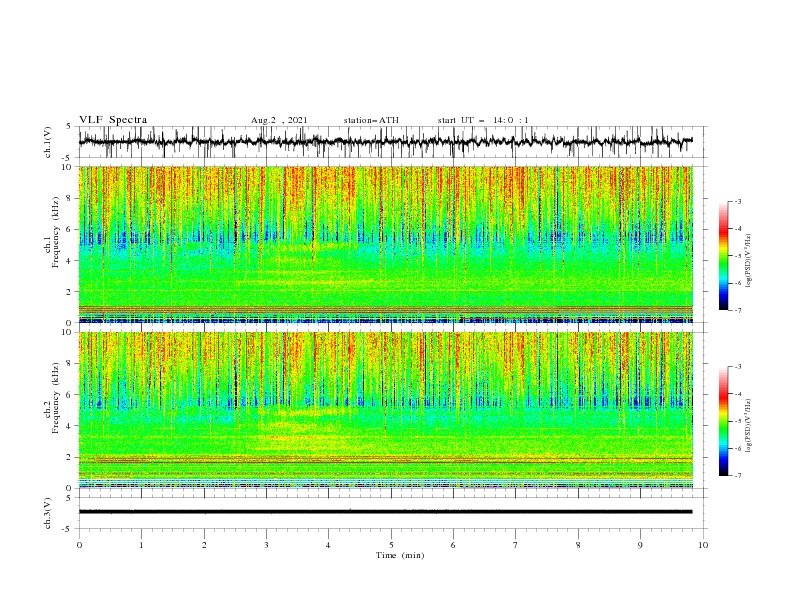This screenshot has height=612, width=792.
Task: Click the "3" tick on the time axis
Action: (x=266, y=545)
